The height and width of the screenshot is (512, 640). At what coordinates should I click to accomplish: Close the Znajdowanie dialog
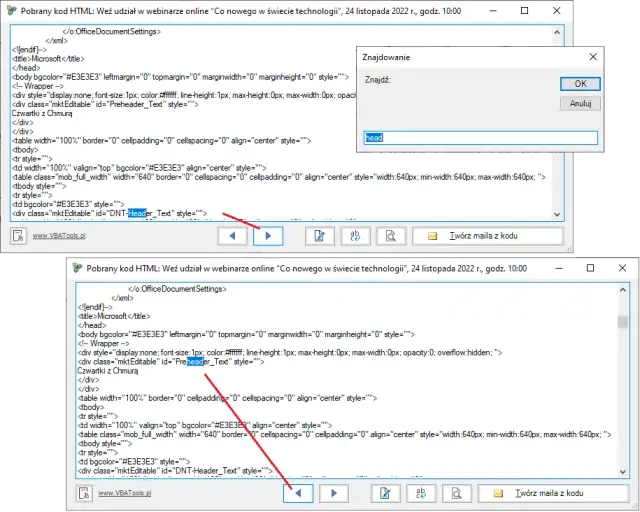point(592,58)
